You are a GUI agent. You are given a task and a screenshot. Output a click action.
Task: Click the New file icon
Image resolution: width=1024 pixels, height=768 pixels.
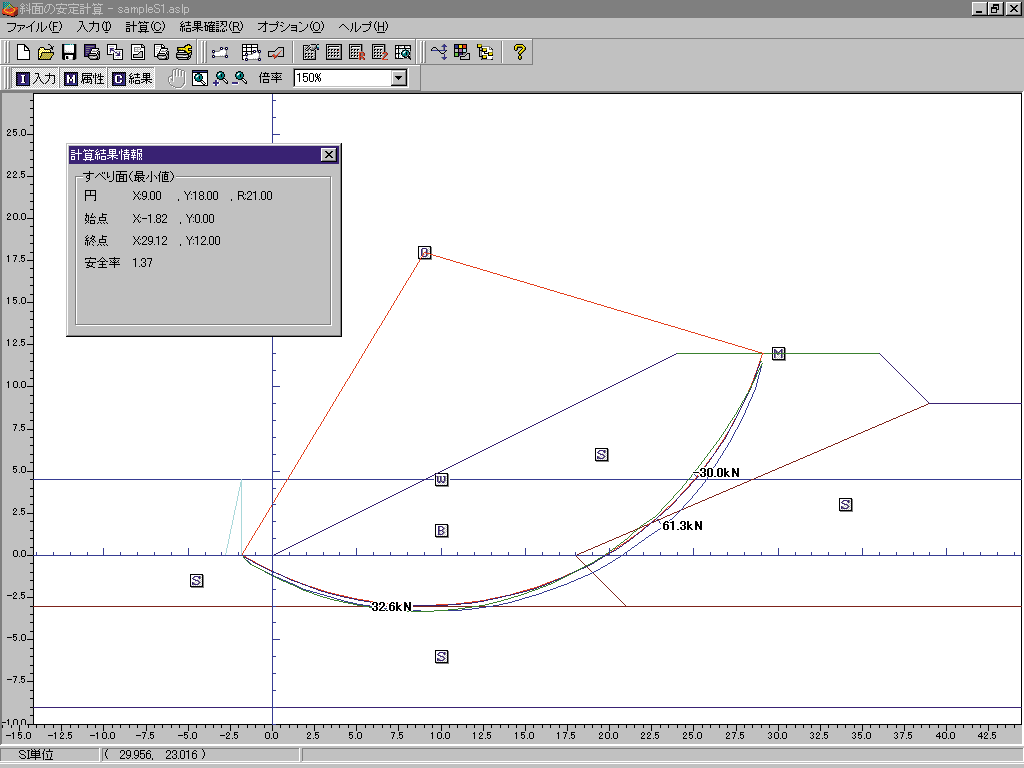point(22,52)
